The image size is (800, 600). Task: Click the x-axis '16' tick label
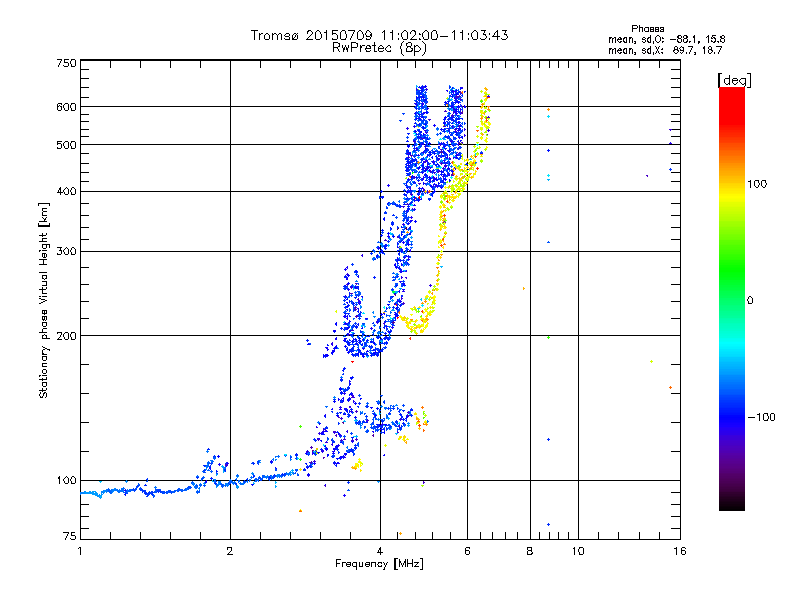[680, 551]
